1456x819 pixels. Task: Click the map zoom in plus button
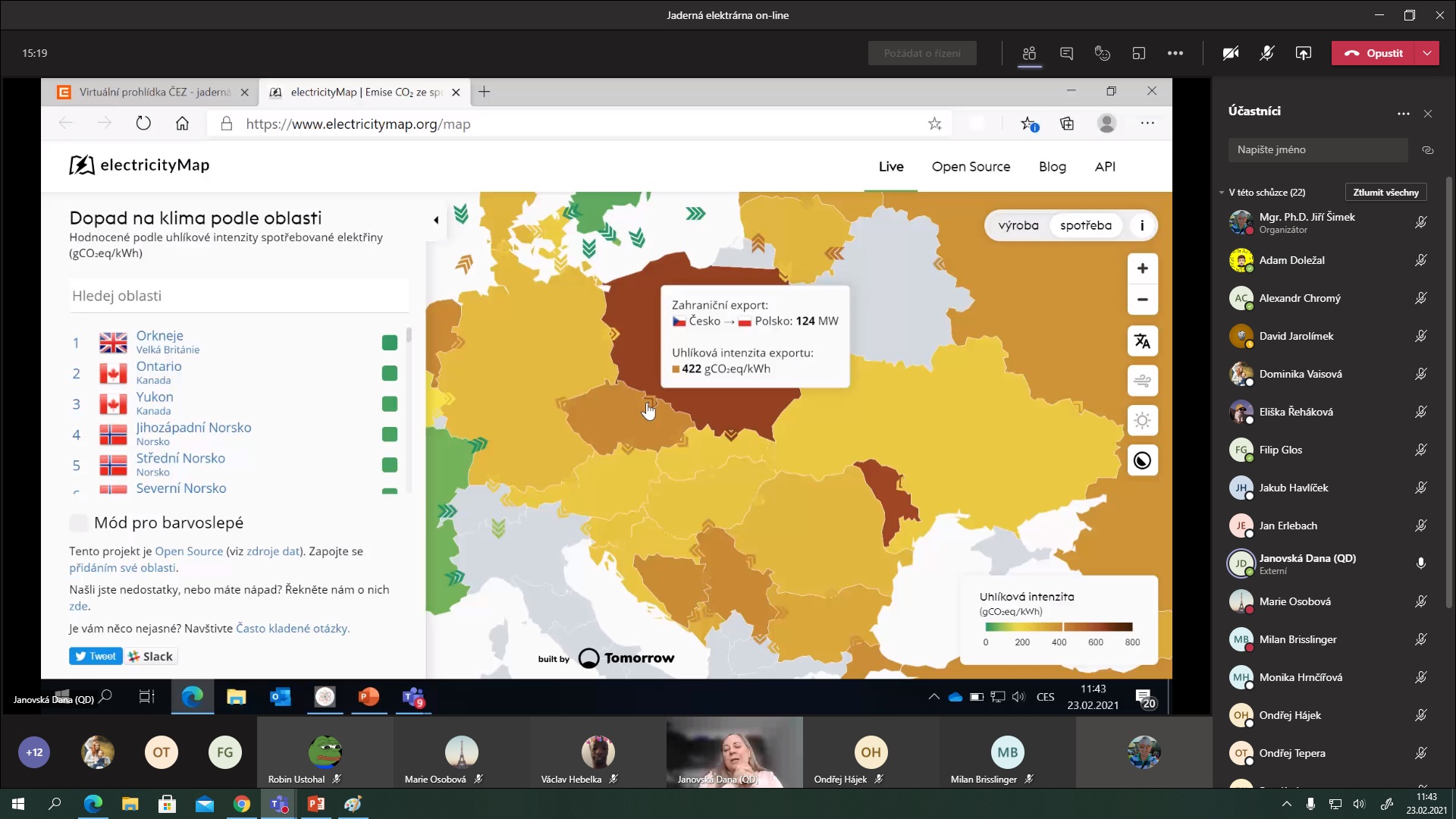(x=1142, y=268)
